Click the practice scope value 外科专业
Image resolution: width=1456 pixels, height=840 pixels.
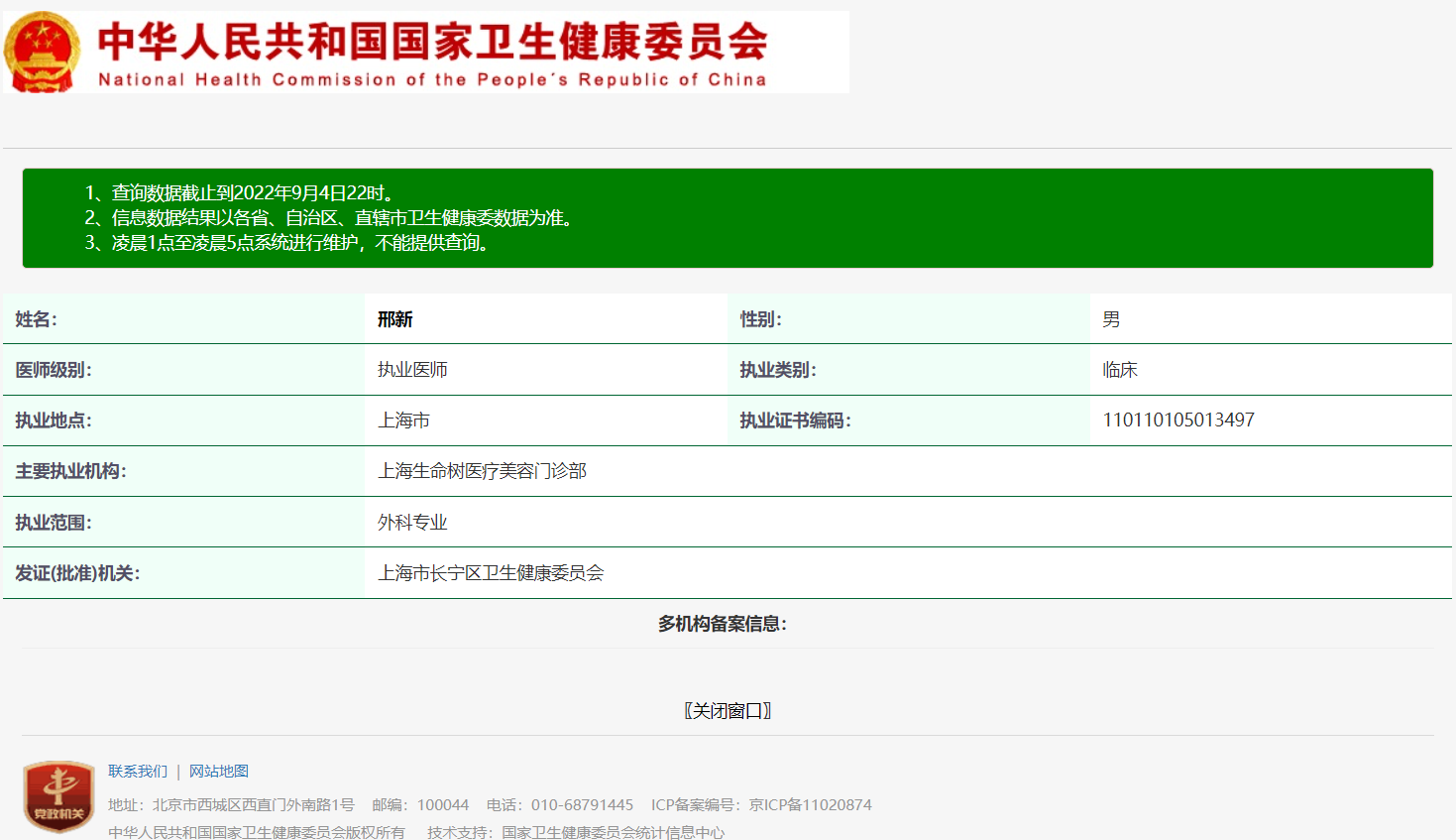click(x=412, y=523)
